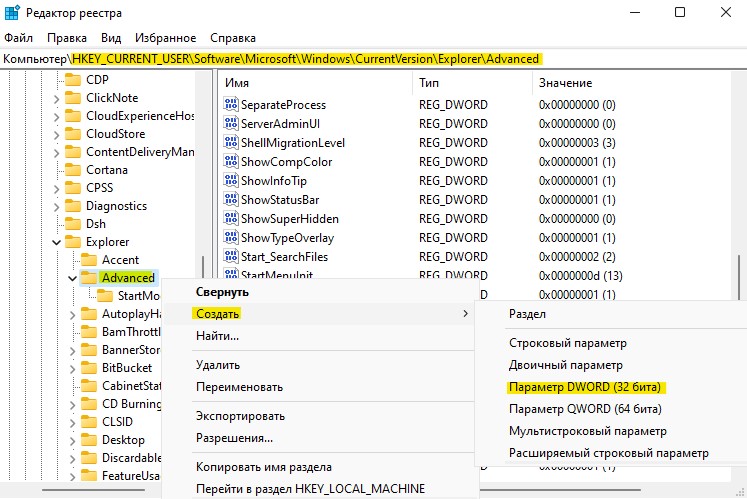Click the Dsh folder icon

pos(73,224)
